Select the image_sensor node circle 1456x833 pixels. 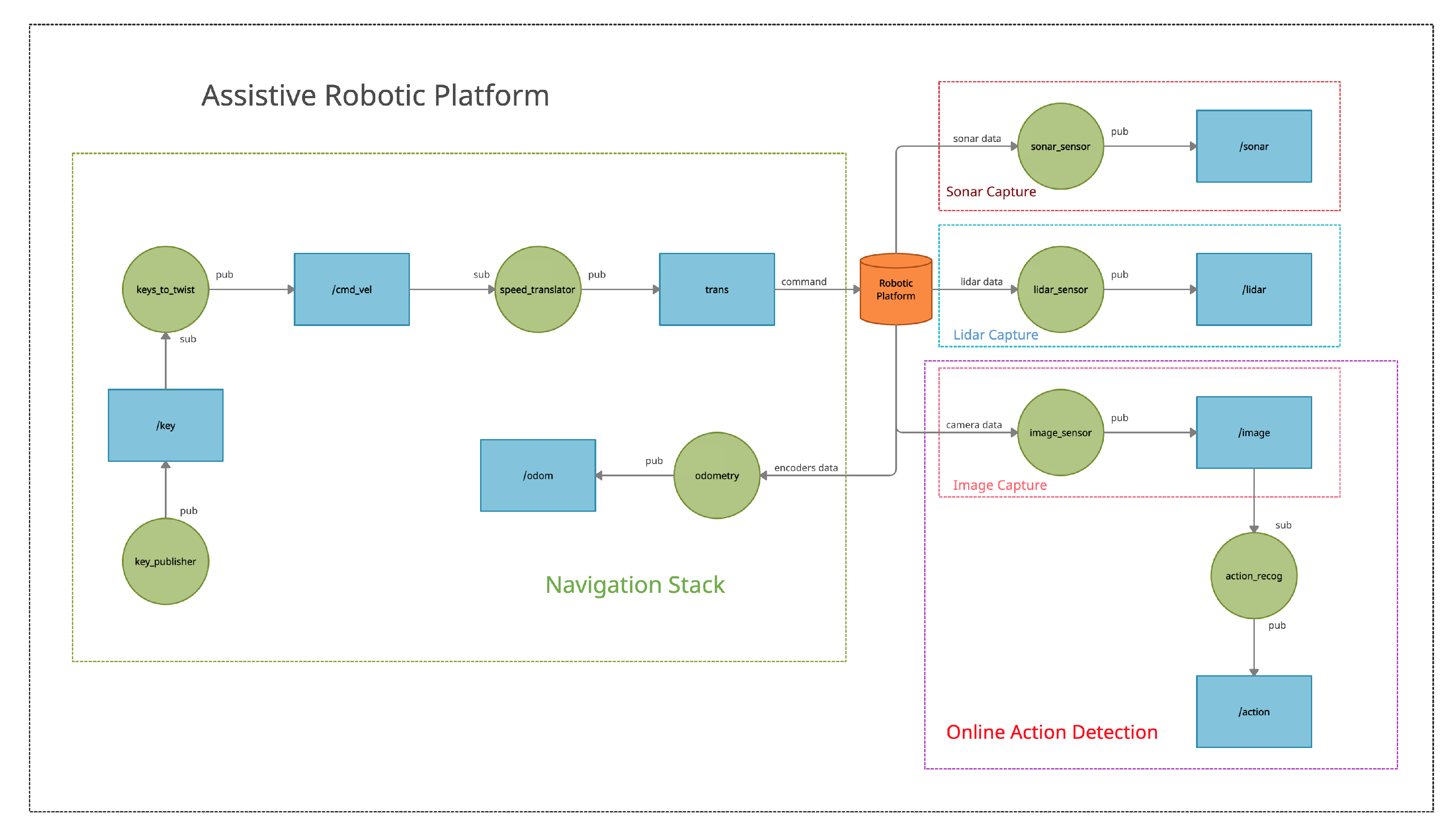point(1060,432)
